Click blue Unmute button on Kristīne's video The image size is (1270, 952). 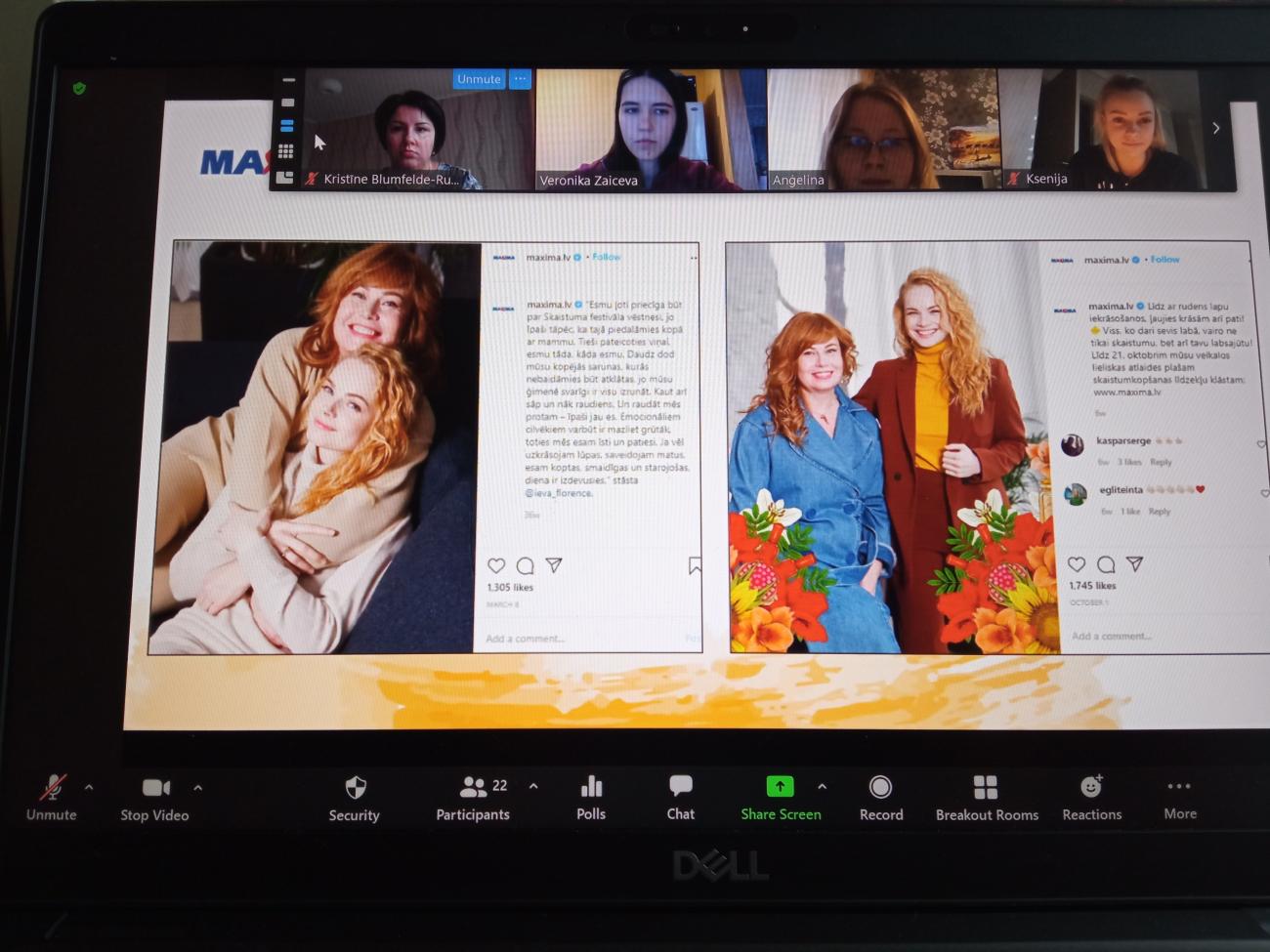coord(479,79)
